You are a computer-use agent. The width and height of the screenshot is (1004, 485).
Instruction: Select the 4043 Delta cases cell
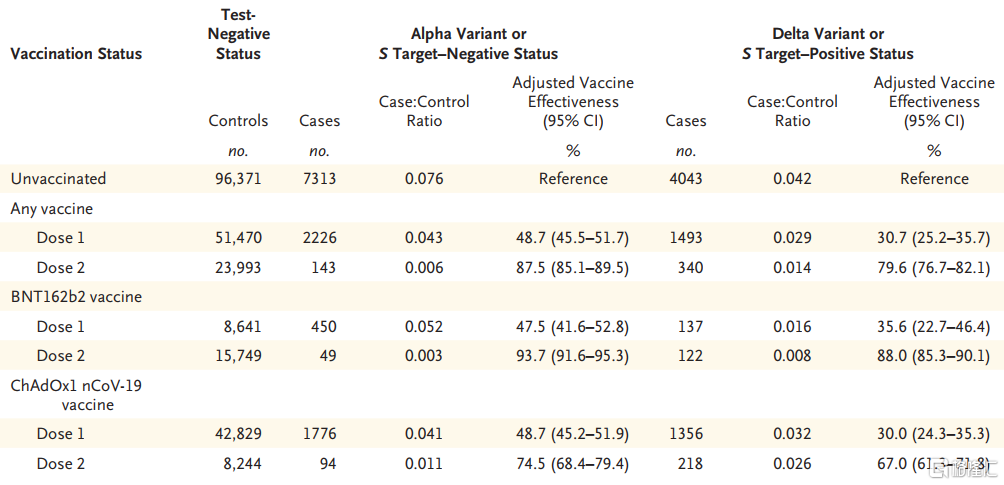tap(685, 179)
